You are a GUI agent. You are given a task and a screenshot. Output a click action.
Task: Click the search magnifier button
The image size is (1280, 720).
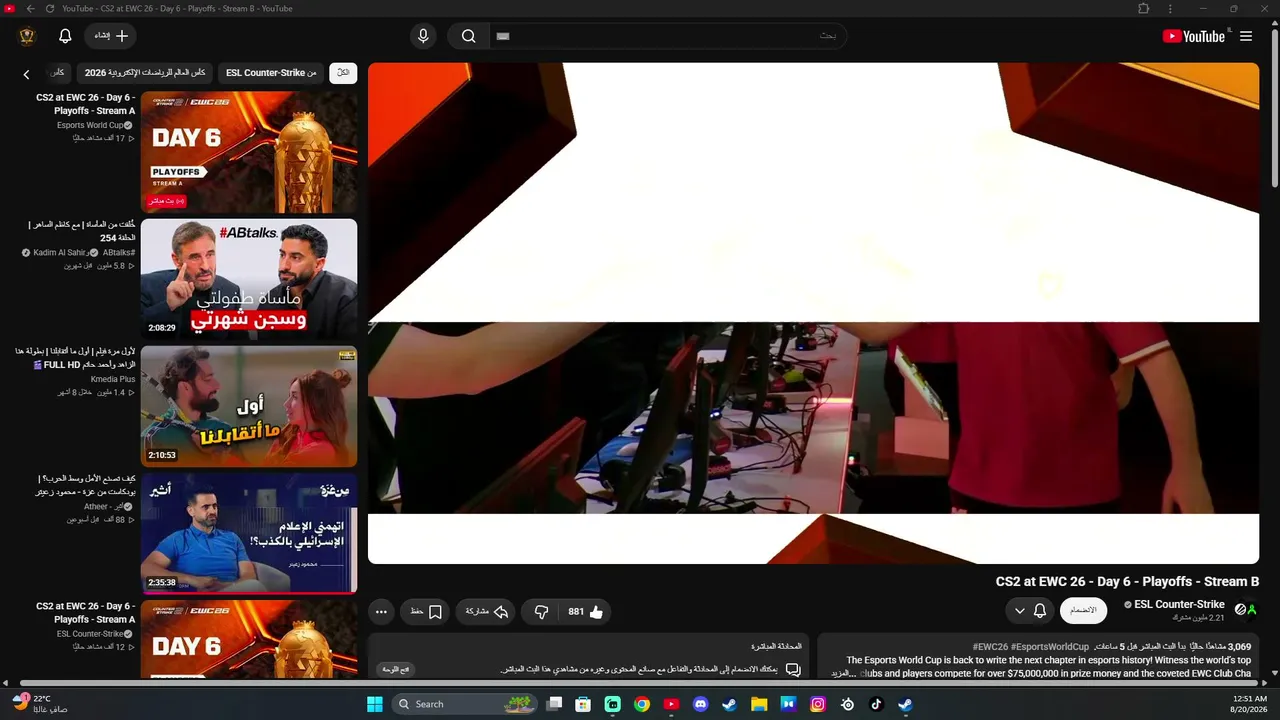pyautogui.click(x=468, y=36)
